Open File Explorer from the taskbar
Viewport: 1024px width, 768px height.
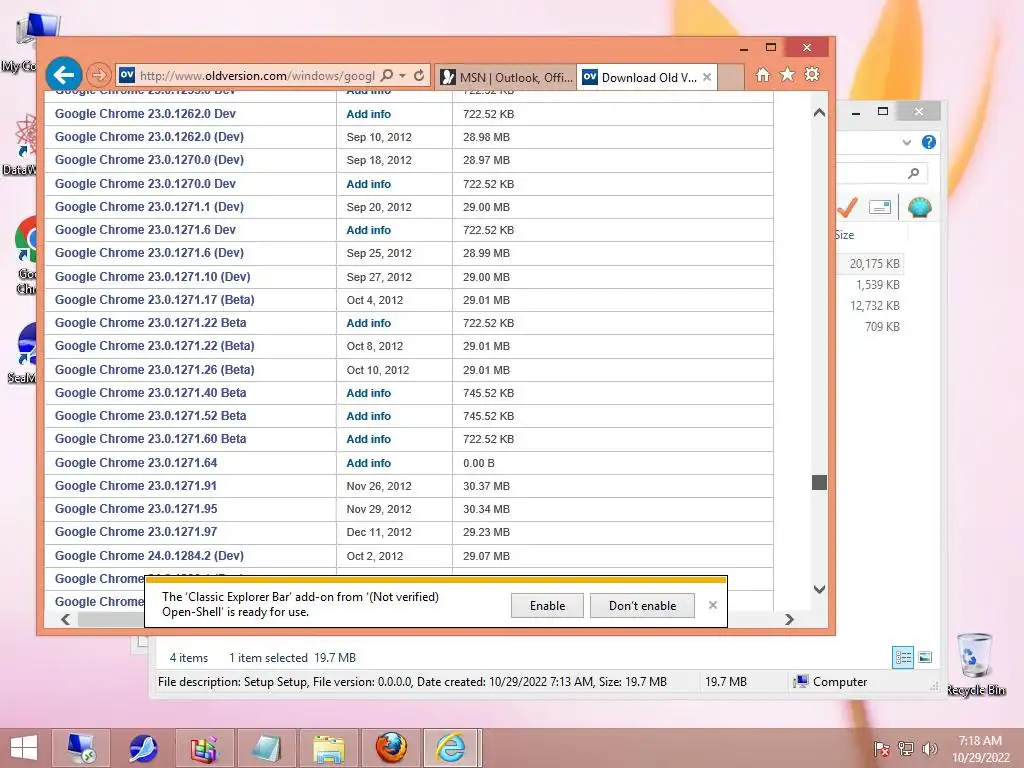(x=328, y=748)
